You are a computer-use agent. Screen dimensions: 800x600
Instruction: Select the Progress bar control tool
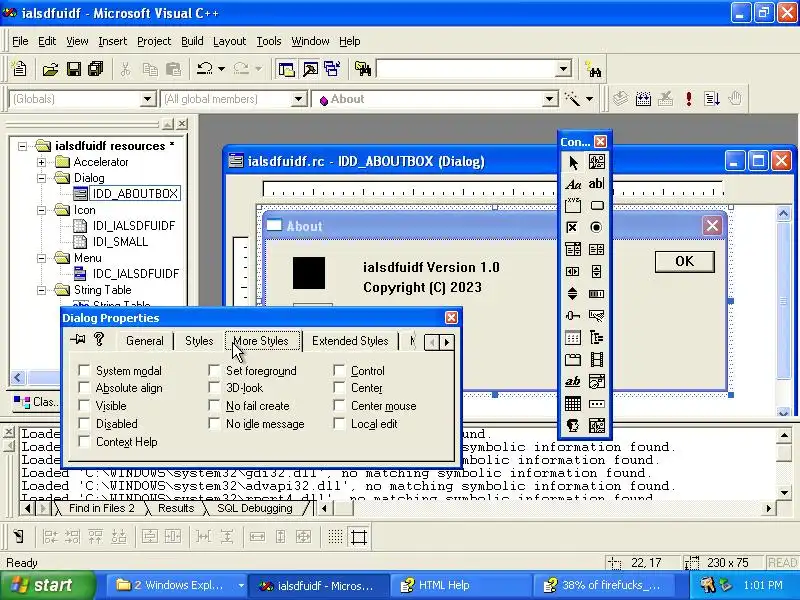(x=596, y=294)
